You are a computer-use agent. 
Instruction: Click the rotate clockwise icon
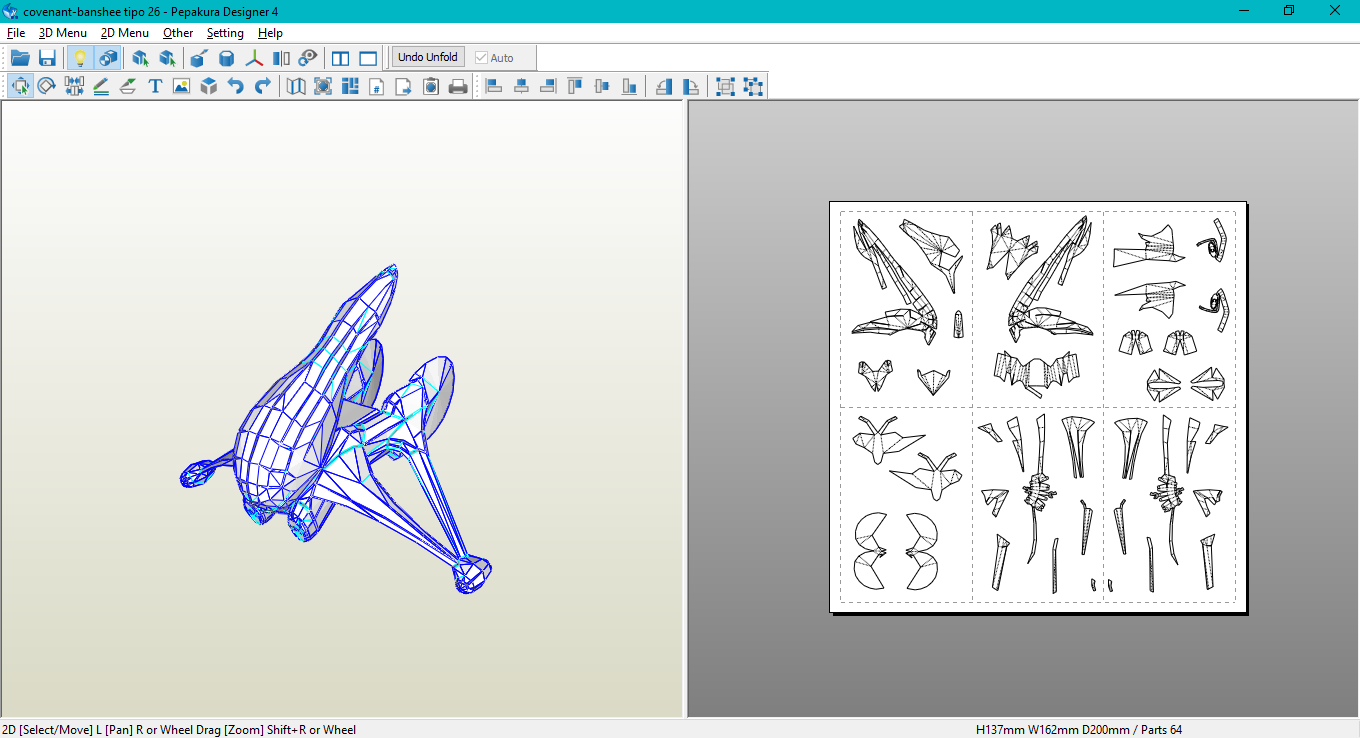click(691, 86)
